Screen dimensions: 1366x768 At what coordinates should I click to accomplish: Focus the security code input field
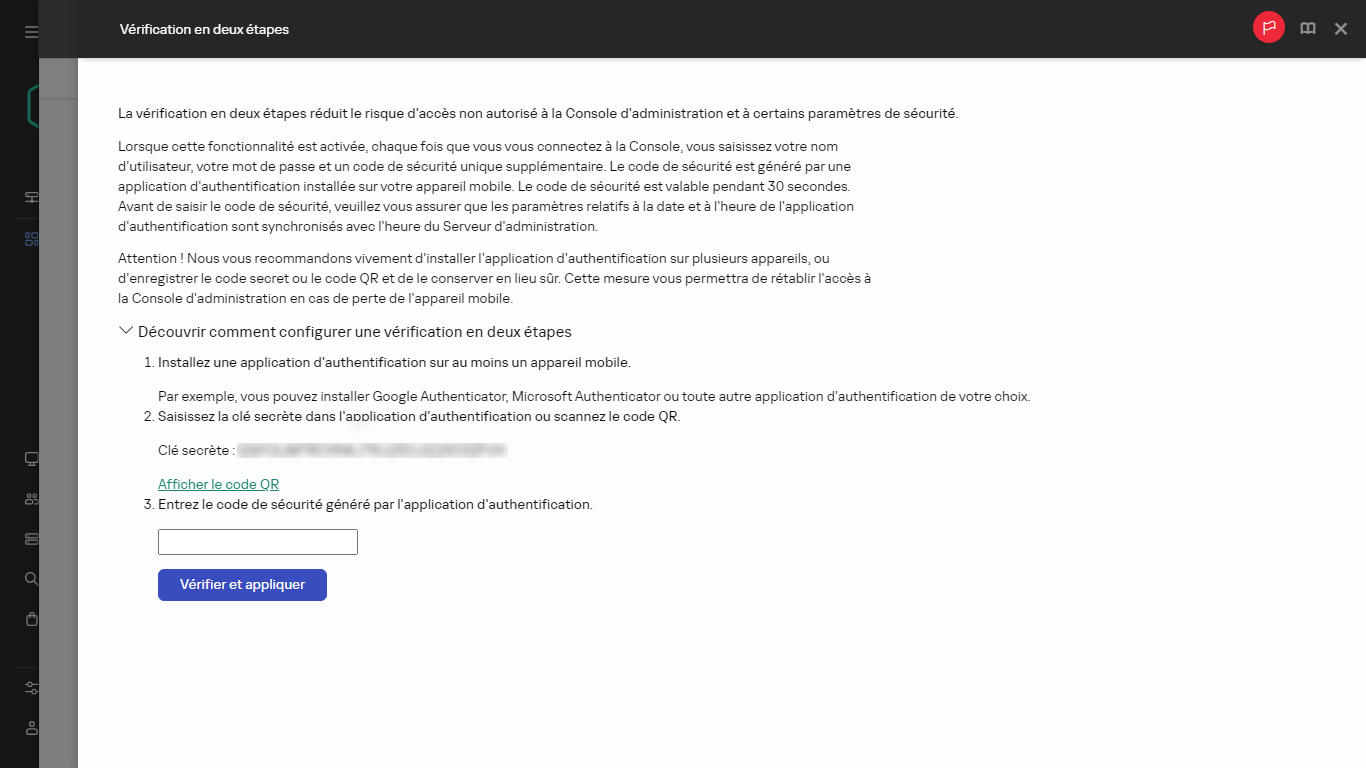258,542
